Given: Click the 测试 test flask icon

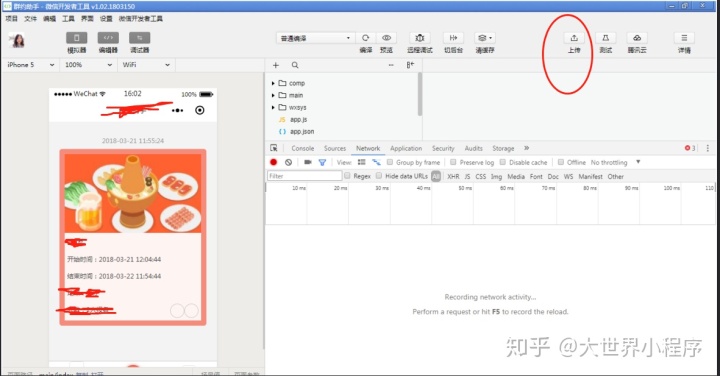Looking at the screenshot, I should [606, 38].
